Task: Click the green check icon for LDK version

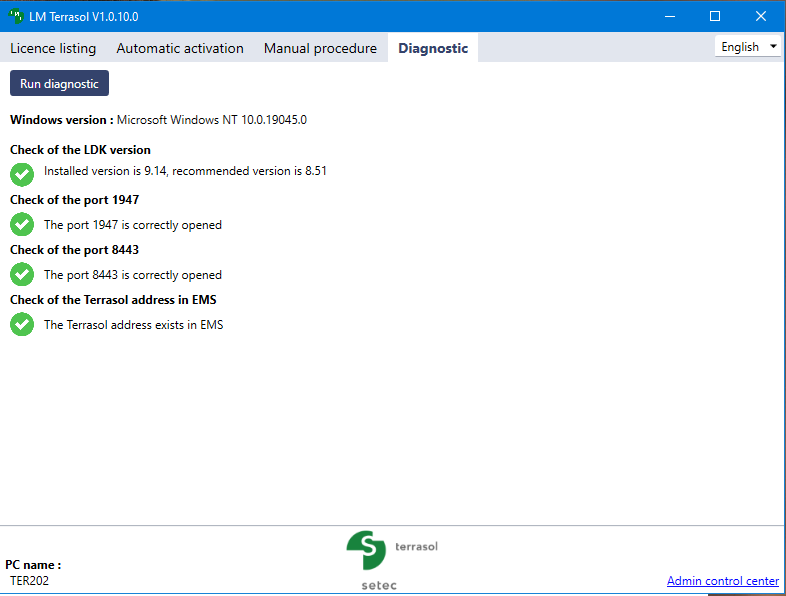Action: point(22,174)
